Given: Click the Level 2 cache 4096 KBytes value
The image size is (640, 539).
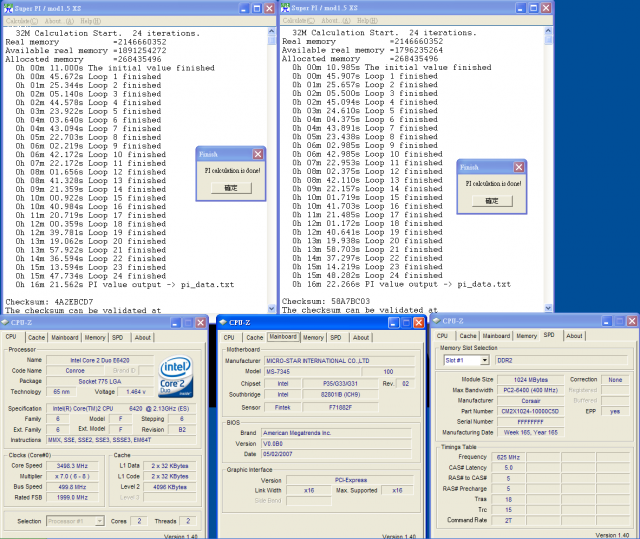Looking at the screenshot, I should point(170,487).
